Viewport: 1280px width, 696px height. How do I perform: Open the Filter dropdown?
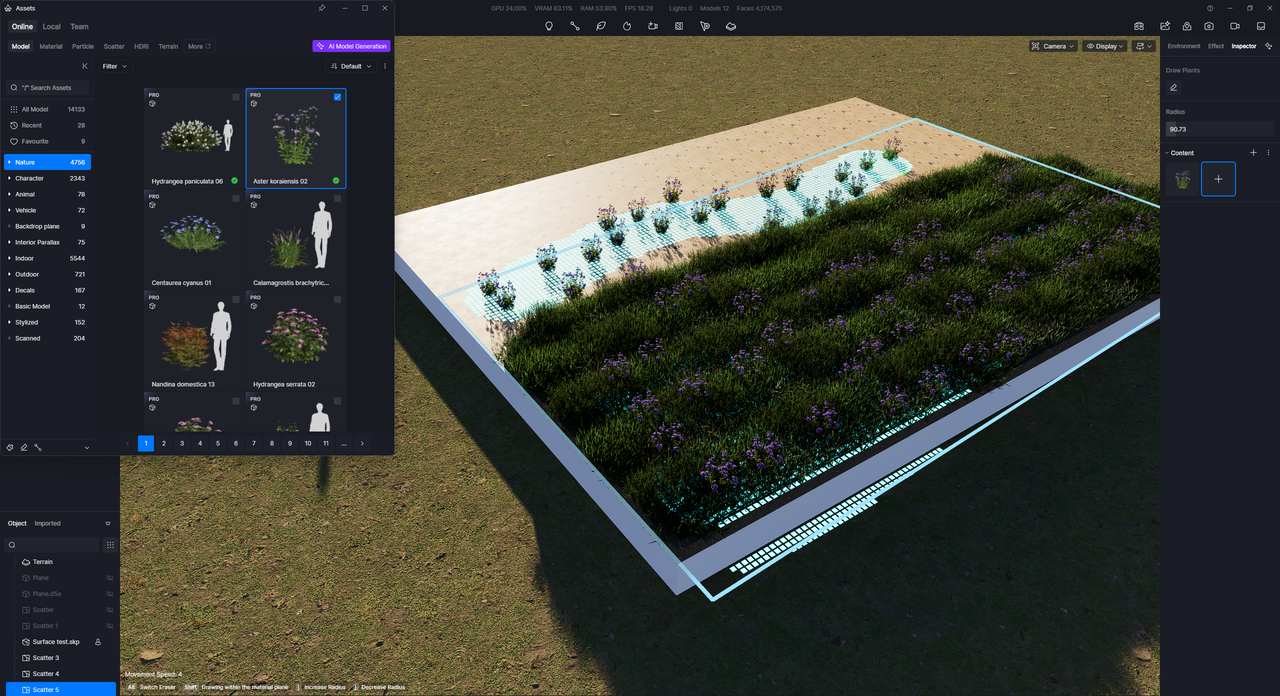[115, 66]
